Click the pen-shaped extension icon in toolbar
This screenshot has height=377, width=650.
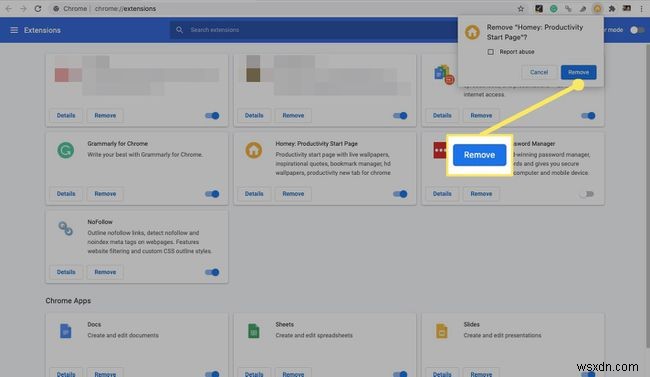click(x=583, y=8)
